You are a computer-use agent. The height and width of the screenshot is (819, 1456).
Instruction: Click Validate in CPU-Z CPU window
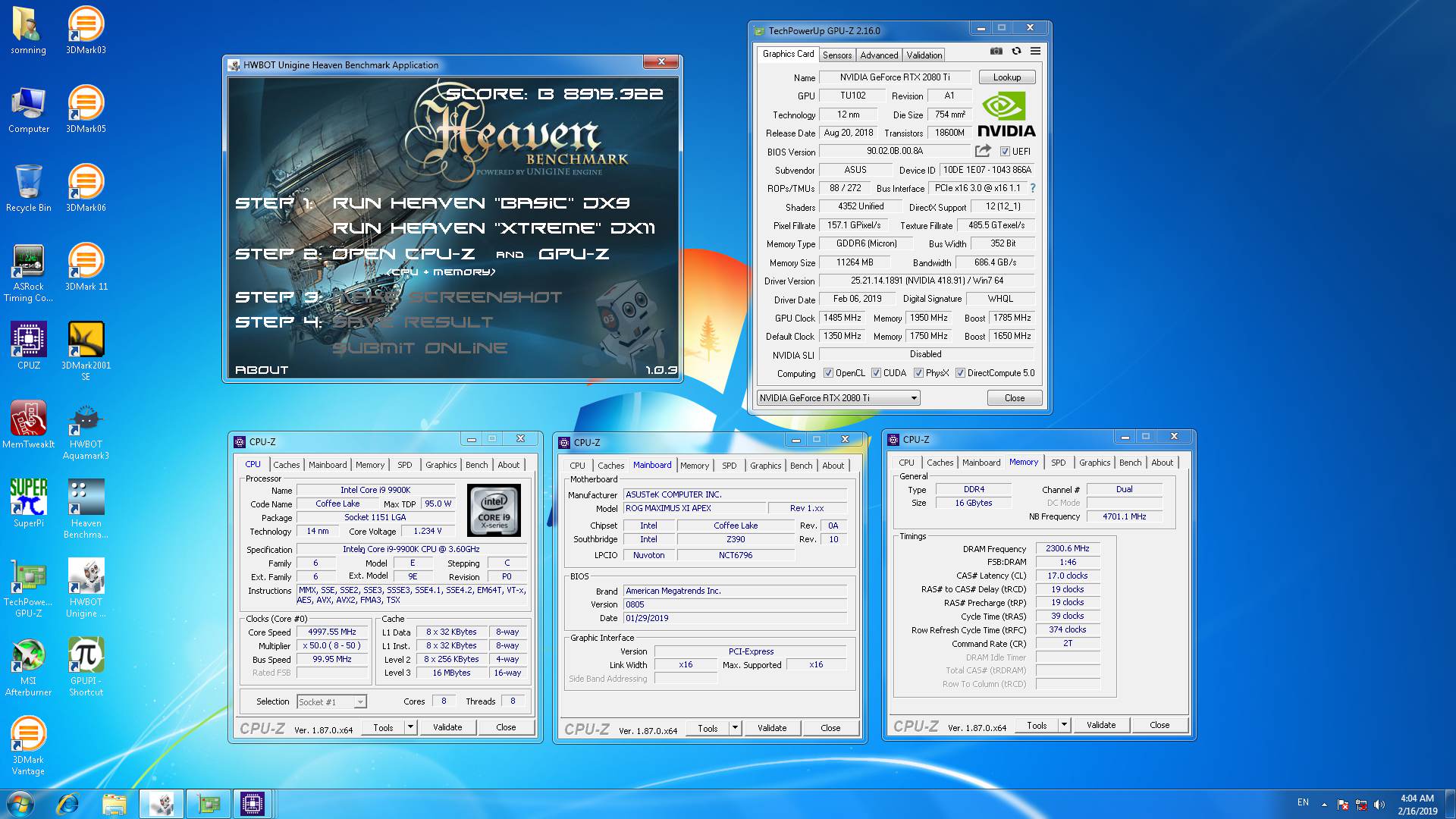[x=447, y=727]
